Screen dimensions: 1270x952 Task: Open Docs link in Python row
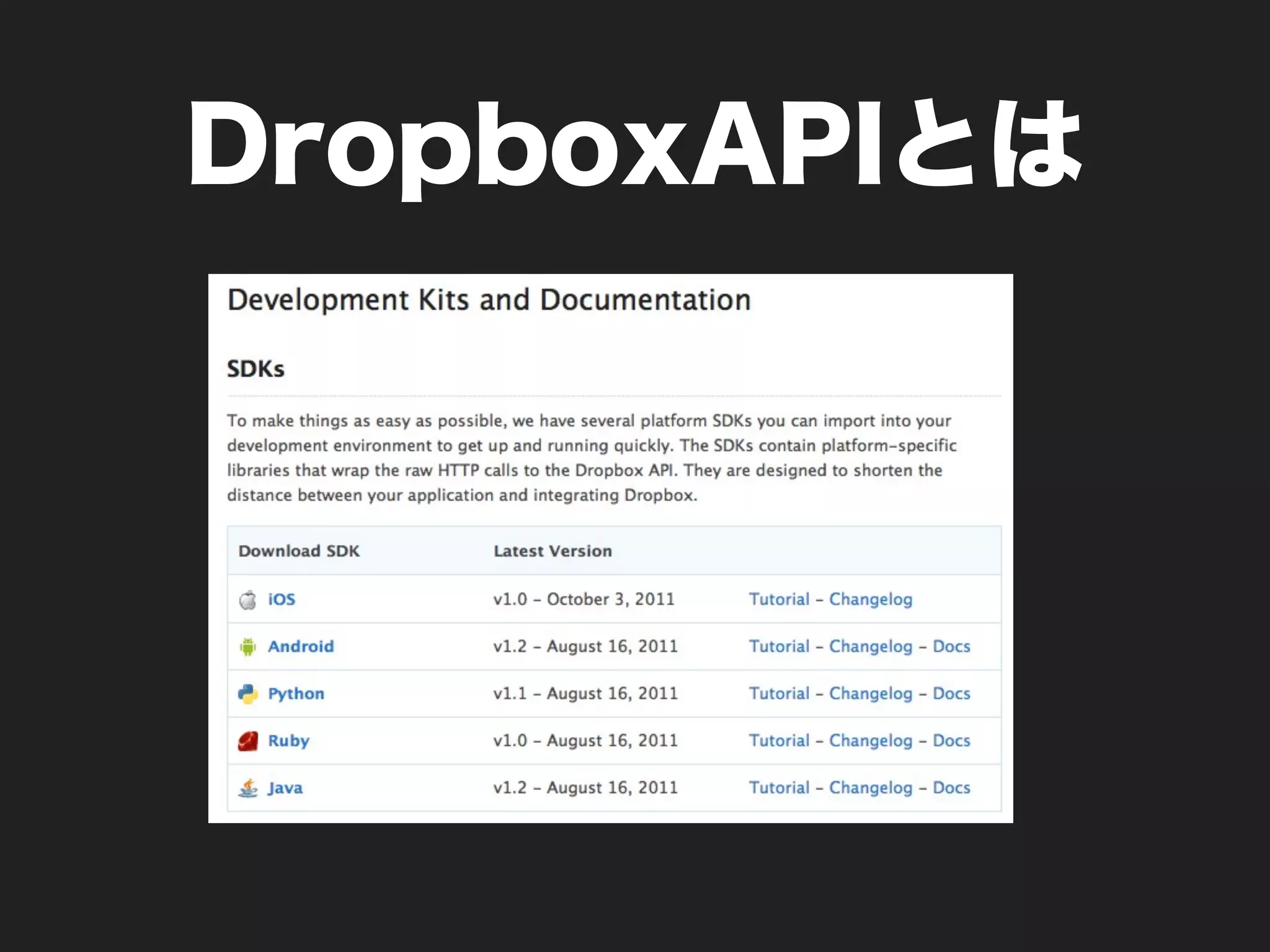click(951, 694)
